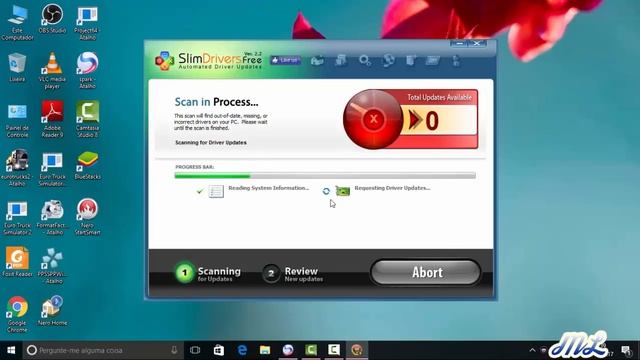640x360 pixels.
Task: Click the stacked documents icon in SlimDrivers toolbar
Action: point(340,61)
